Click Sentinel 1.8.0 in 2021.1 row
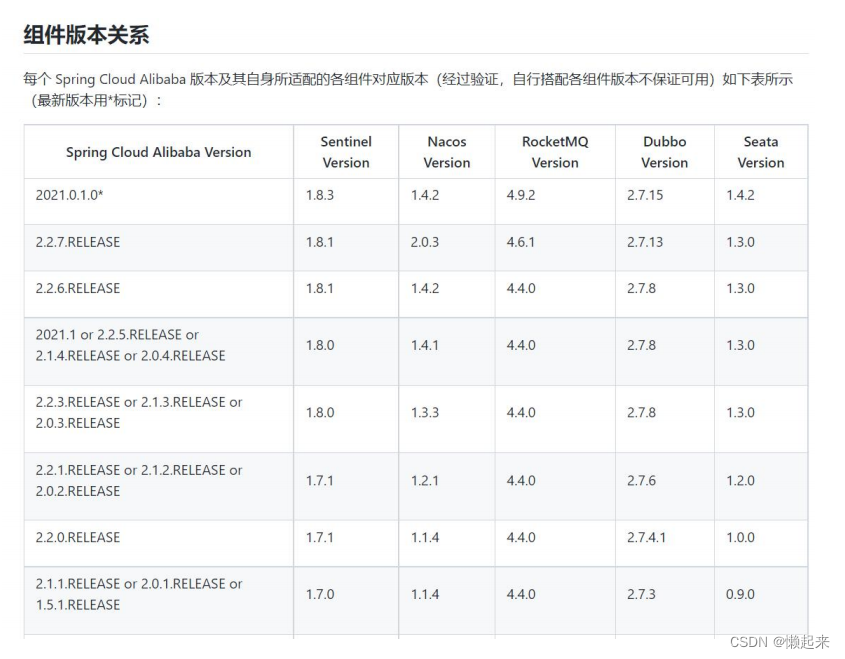This screenshot has width=845, height=659. [x=320, y=345]
